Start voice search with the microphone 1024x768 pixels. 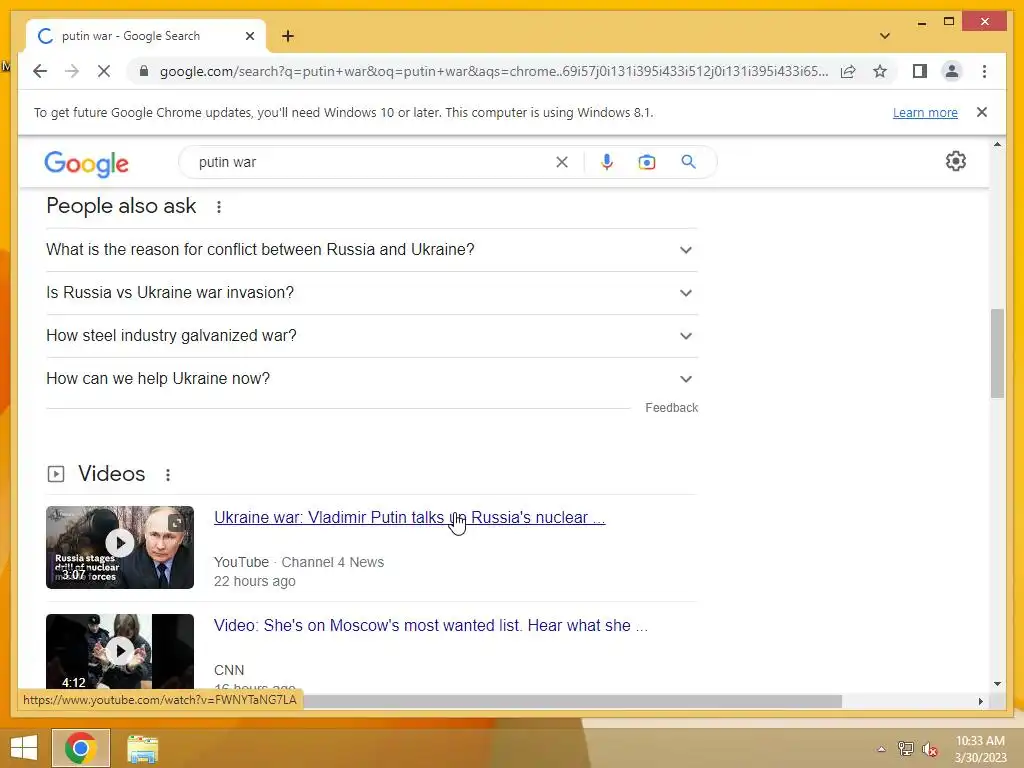click(x=607, y=162)
